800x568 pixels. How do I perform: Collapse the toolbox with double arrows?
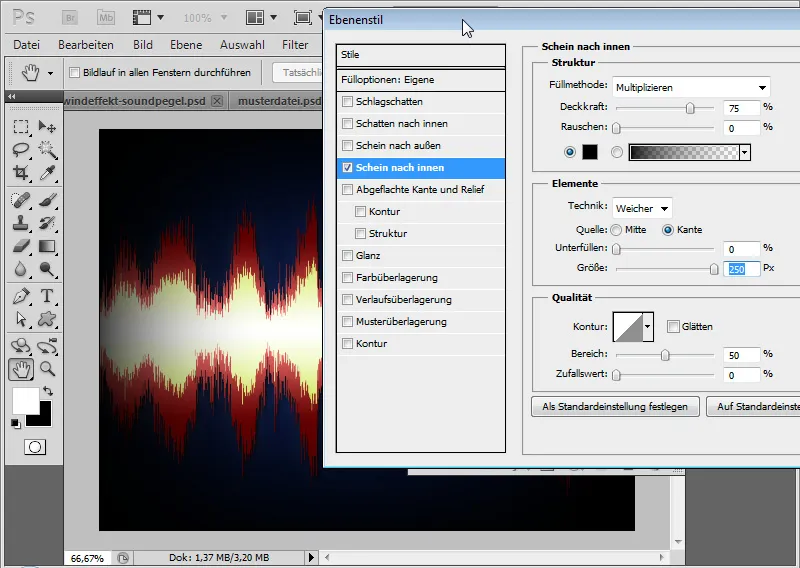coord(11,96)
